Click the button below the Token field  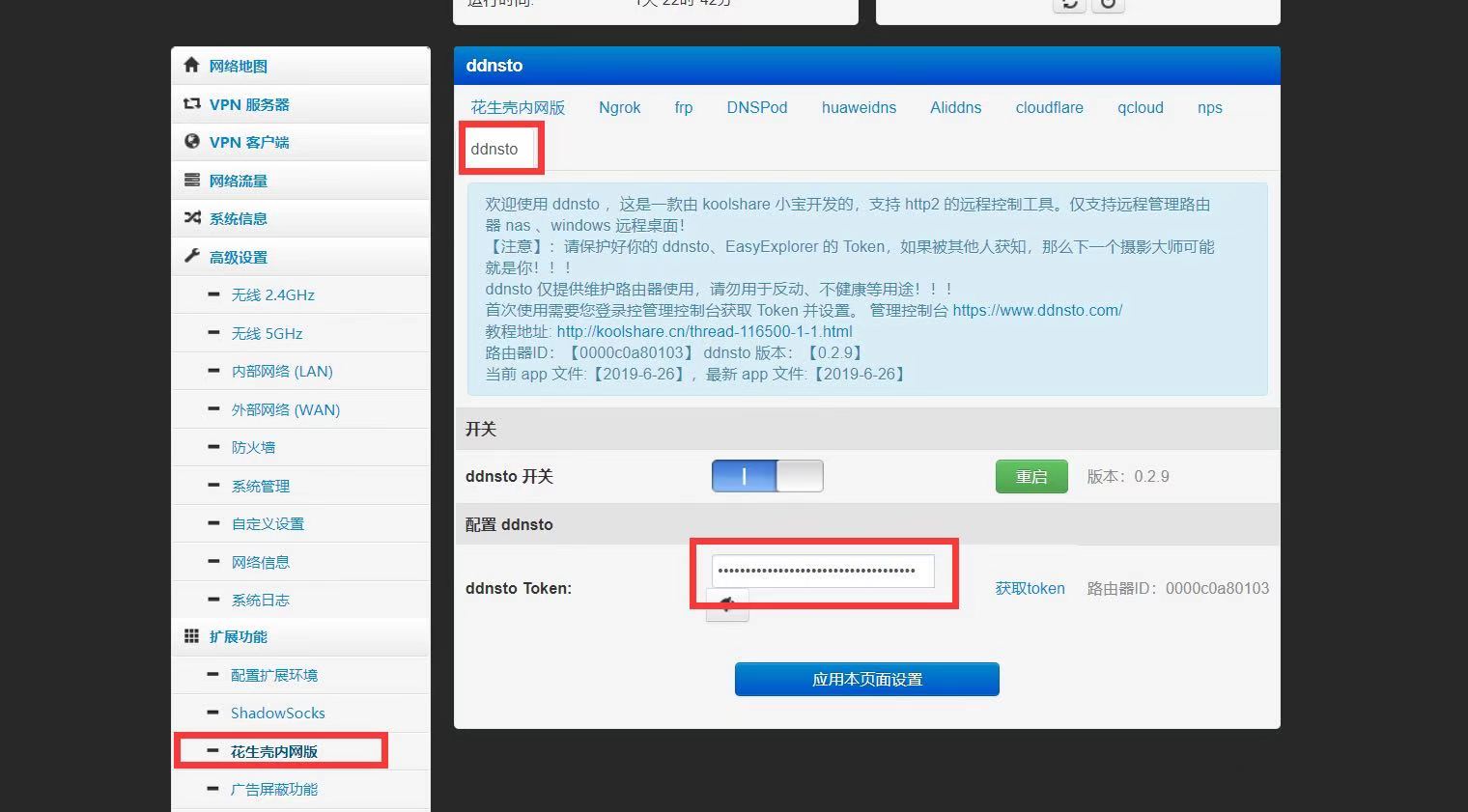click(x=727, y=605)
